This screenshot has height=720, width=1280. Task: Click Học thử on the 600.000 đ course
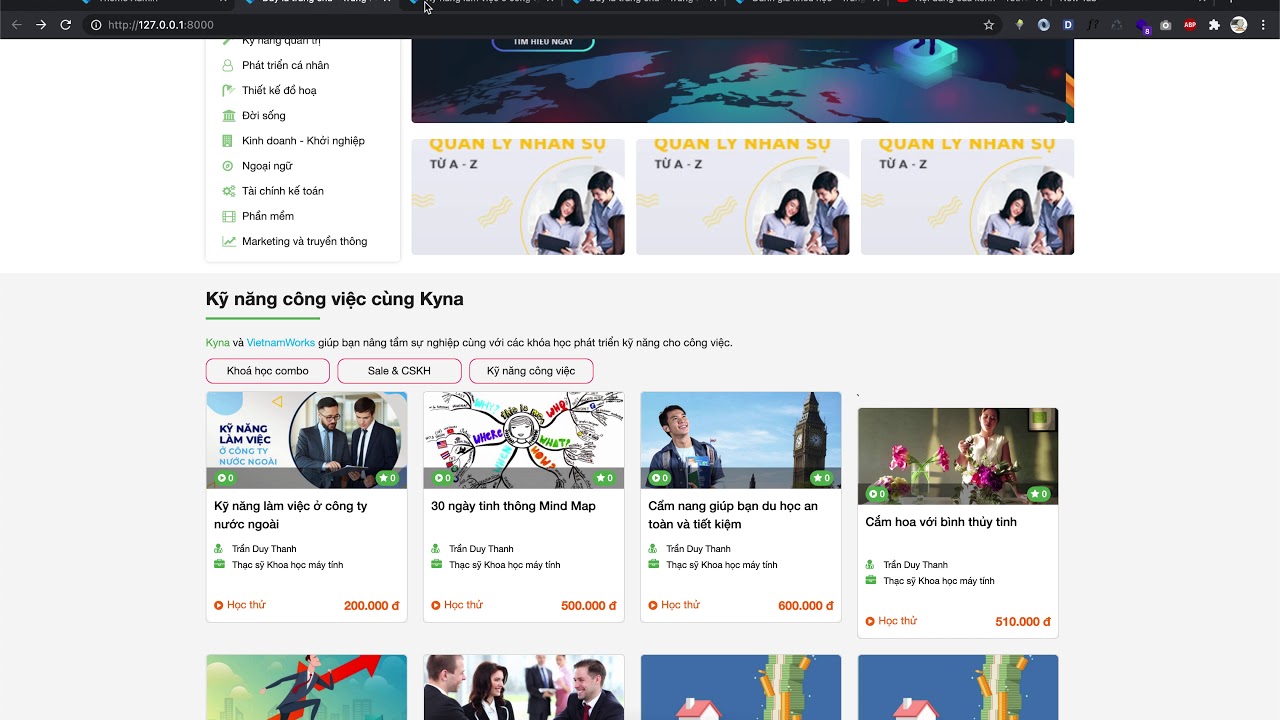pos(674,605)
